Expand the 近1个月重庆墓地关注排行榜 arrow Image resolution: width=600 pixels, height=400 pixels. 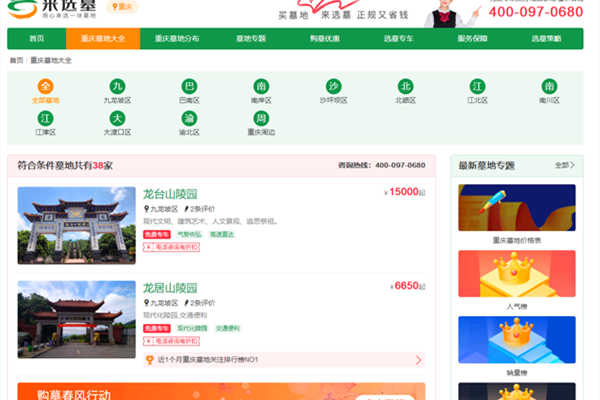(x=418, y=360)
